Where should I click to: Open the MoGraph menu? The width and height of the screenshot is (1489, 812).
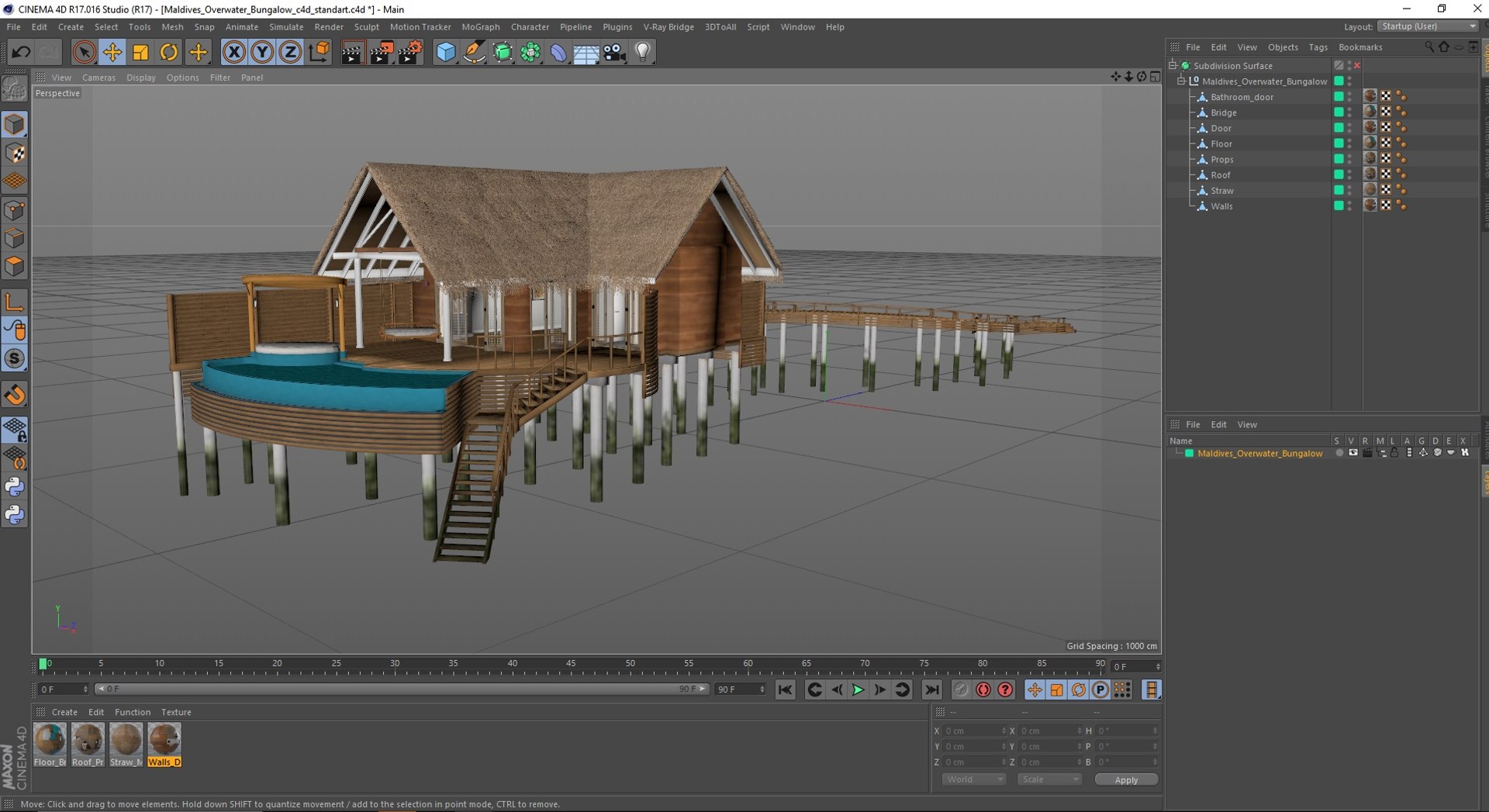point(481,27)
